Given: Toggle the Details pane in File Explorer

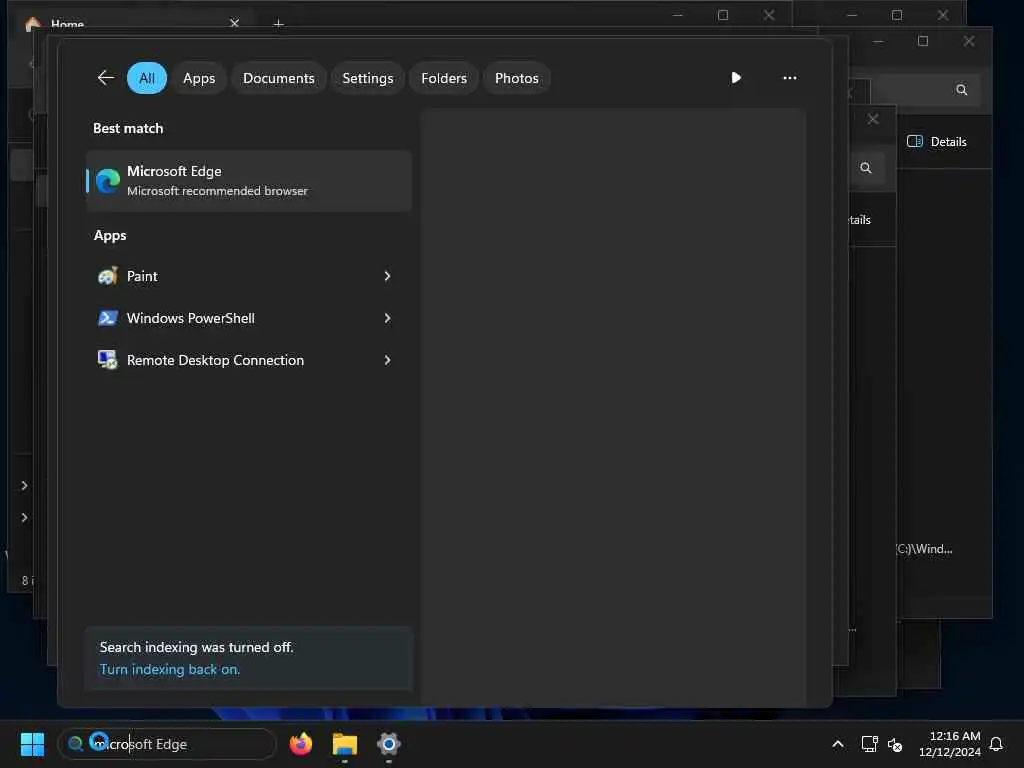Looking at the screenshot, I should pos(937,142).
